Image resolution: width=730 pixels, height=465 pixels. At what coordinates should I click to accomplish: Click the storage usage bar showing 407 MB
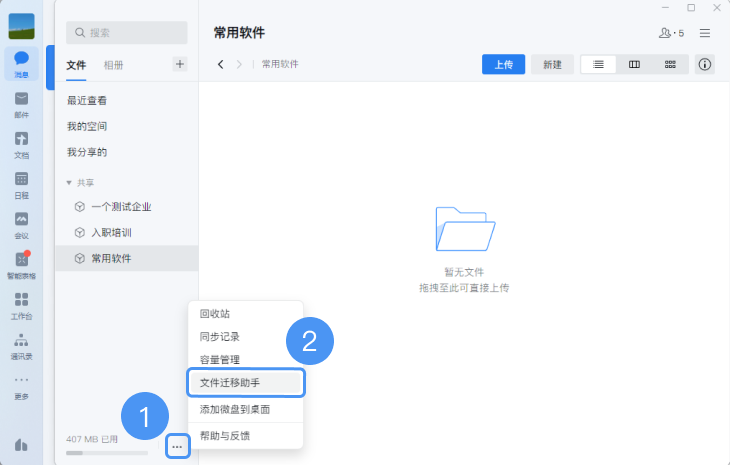click(106, 452)
